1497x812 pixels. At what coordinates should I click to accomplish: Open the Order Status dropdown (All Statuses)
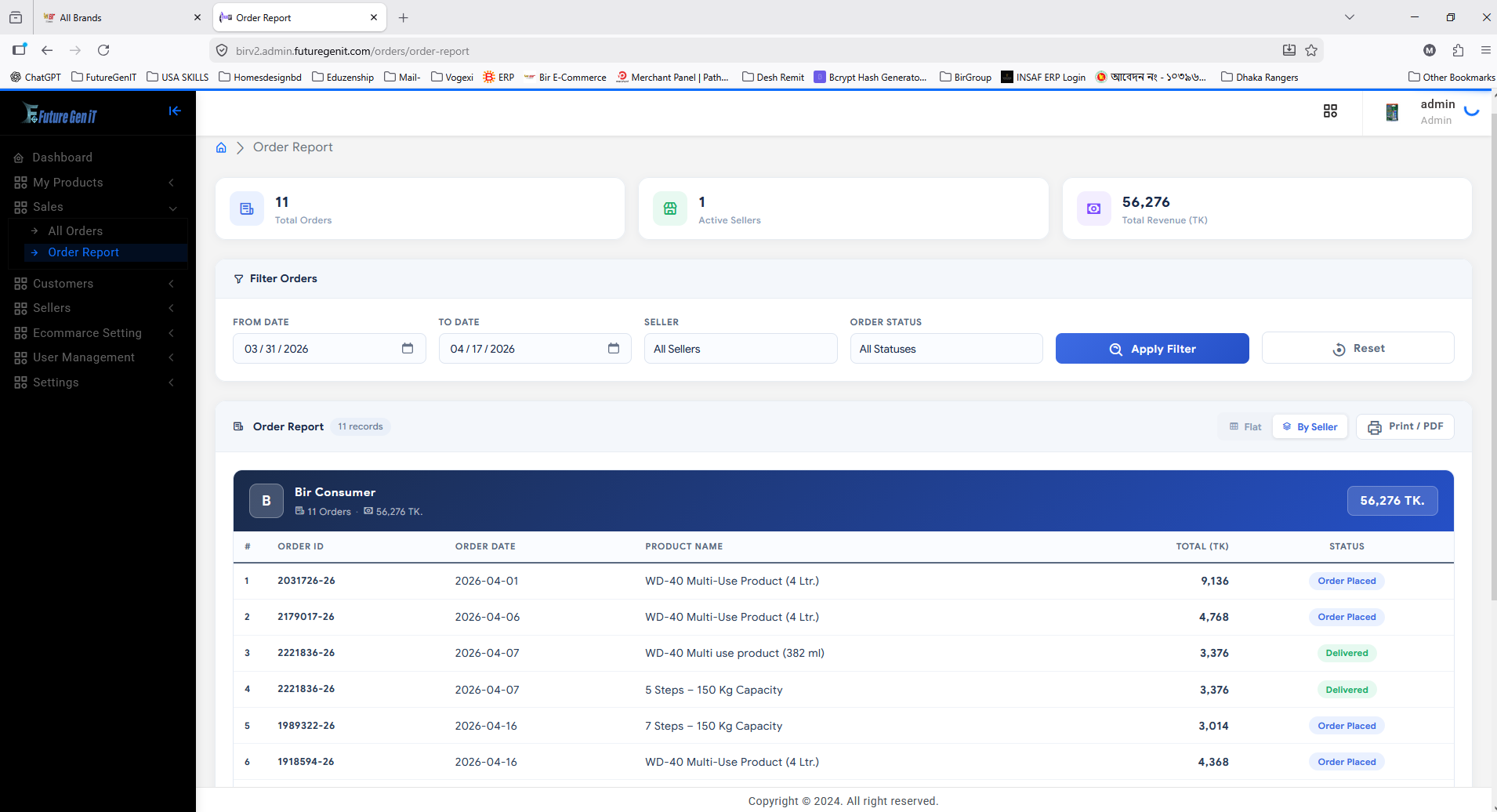[x=946, y=349]
